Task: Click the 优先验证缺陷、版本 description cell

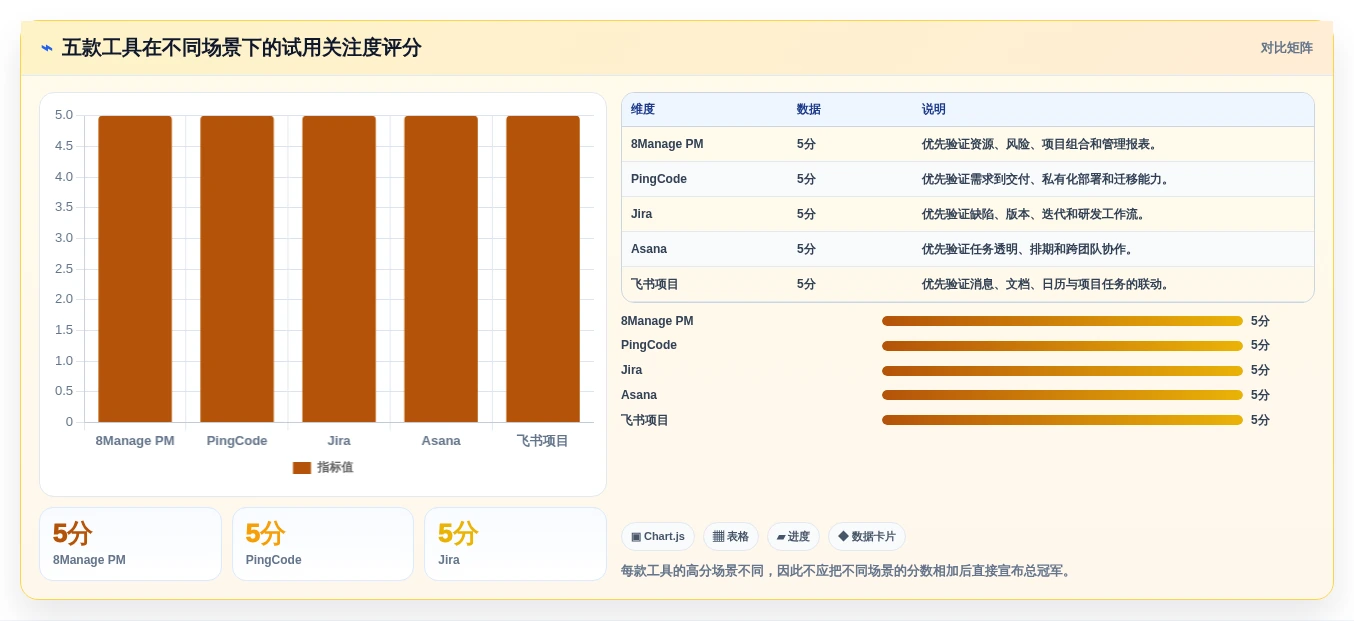Action: coord(1035,214)
